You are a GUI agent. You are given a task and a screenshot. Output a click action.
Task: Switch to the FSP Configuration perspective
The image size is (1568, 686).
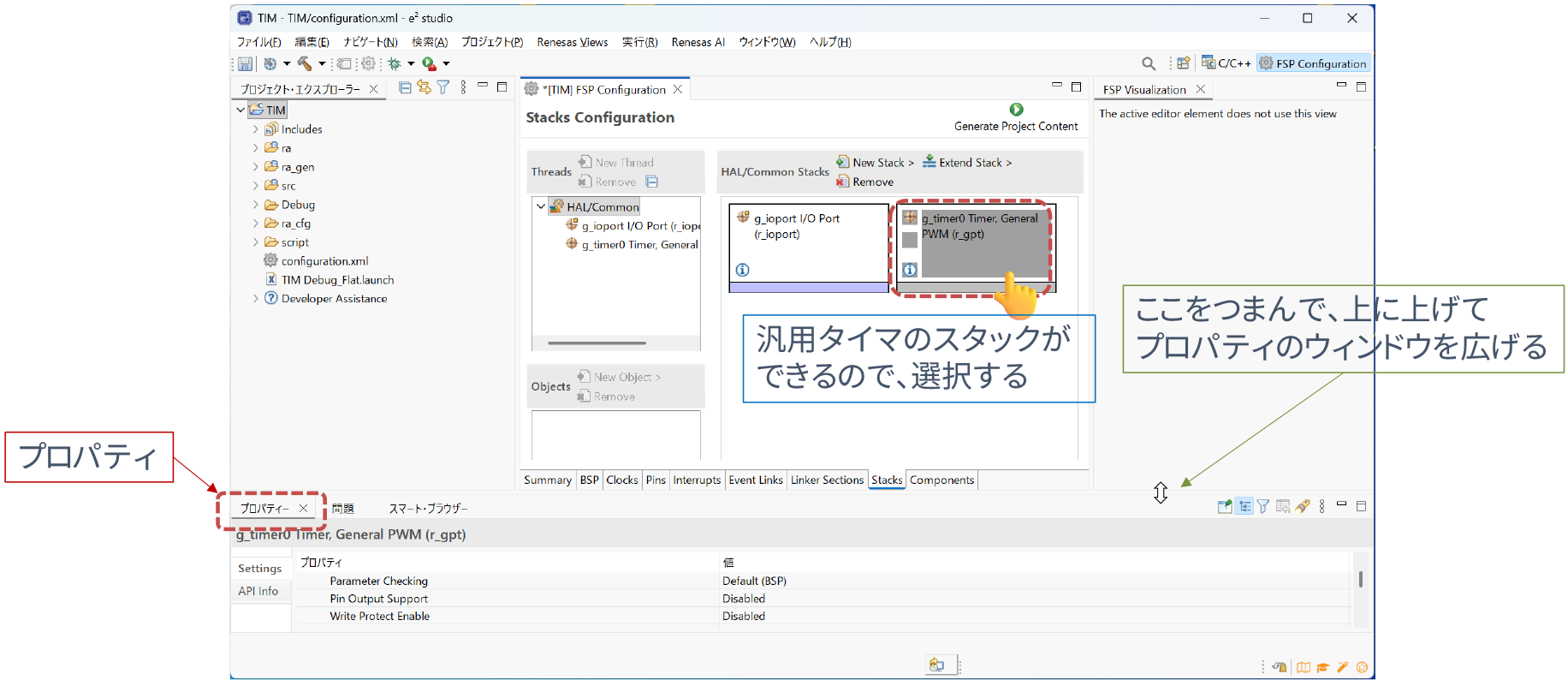pyautogui.click(x=1313, y=63)
